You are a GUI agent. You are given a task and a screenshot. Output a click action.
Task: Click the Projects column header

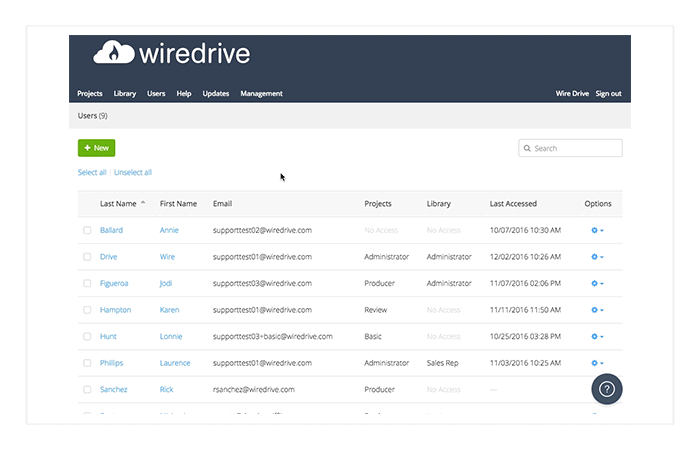pyautogui.click(x=378, y=204)
